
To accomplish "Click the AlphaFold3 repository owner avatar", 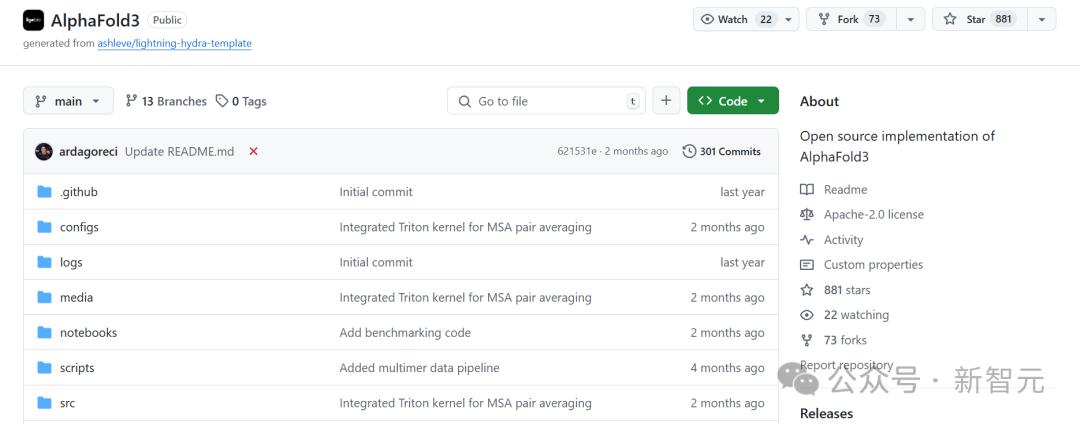I will pos(33,20).
